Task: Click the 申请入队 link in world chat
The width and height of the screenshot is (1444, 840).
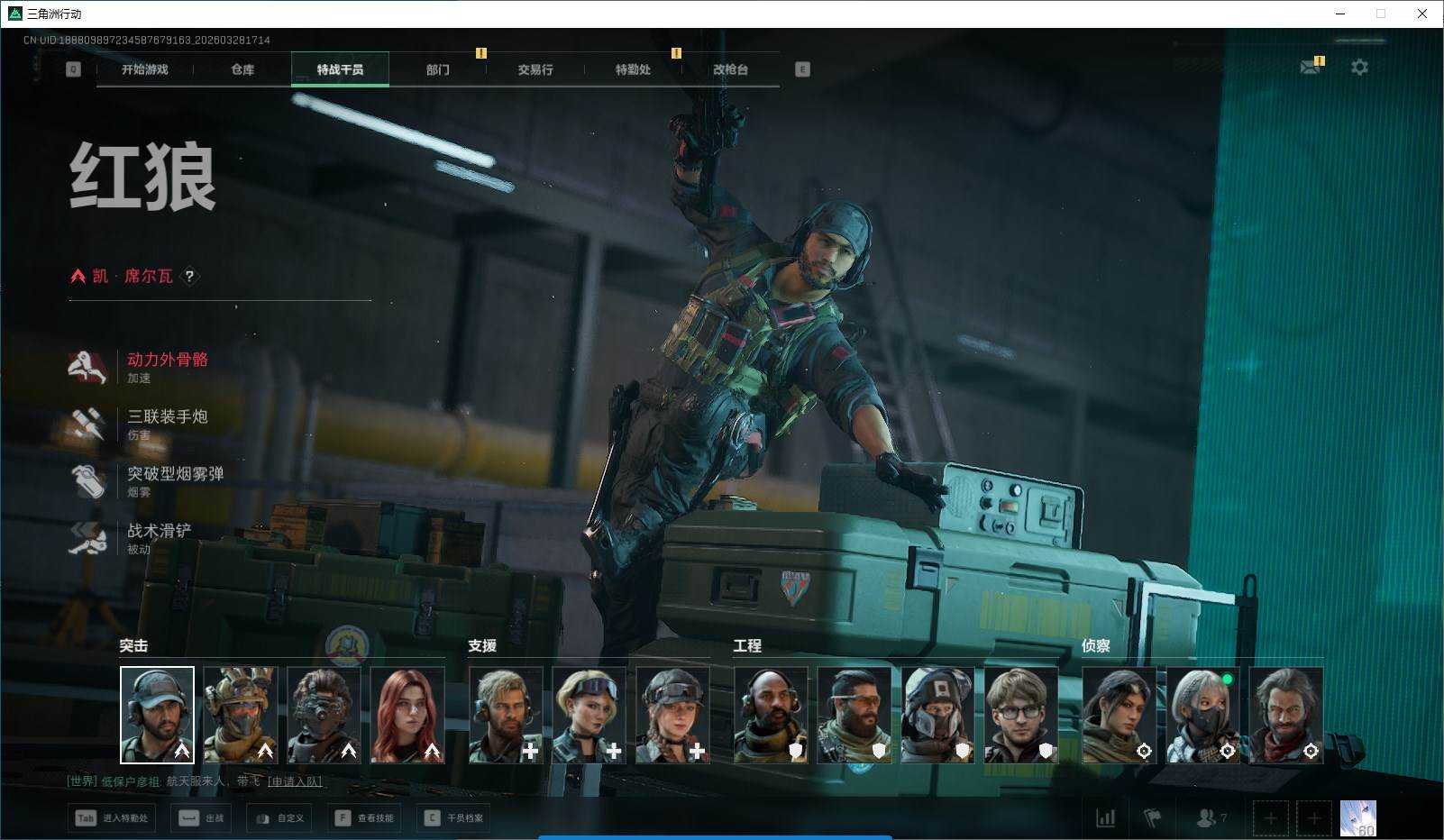Action: tap(295, 781)
